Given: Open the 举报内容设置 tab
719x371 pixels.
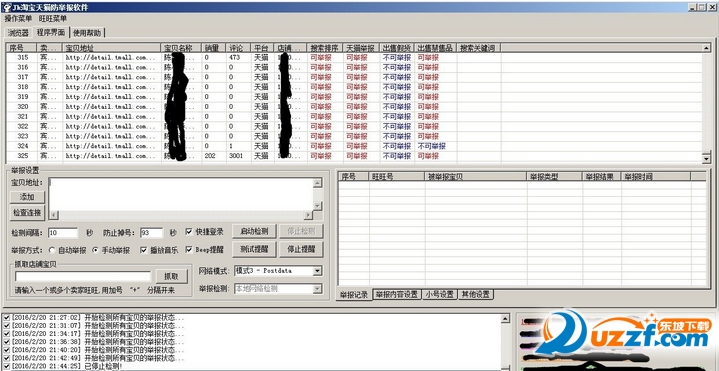Looking at the screenshot, I should 397,294.
